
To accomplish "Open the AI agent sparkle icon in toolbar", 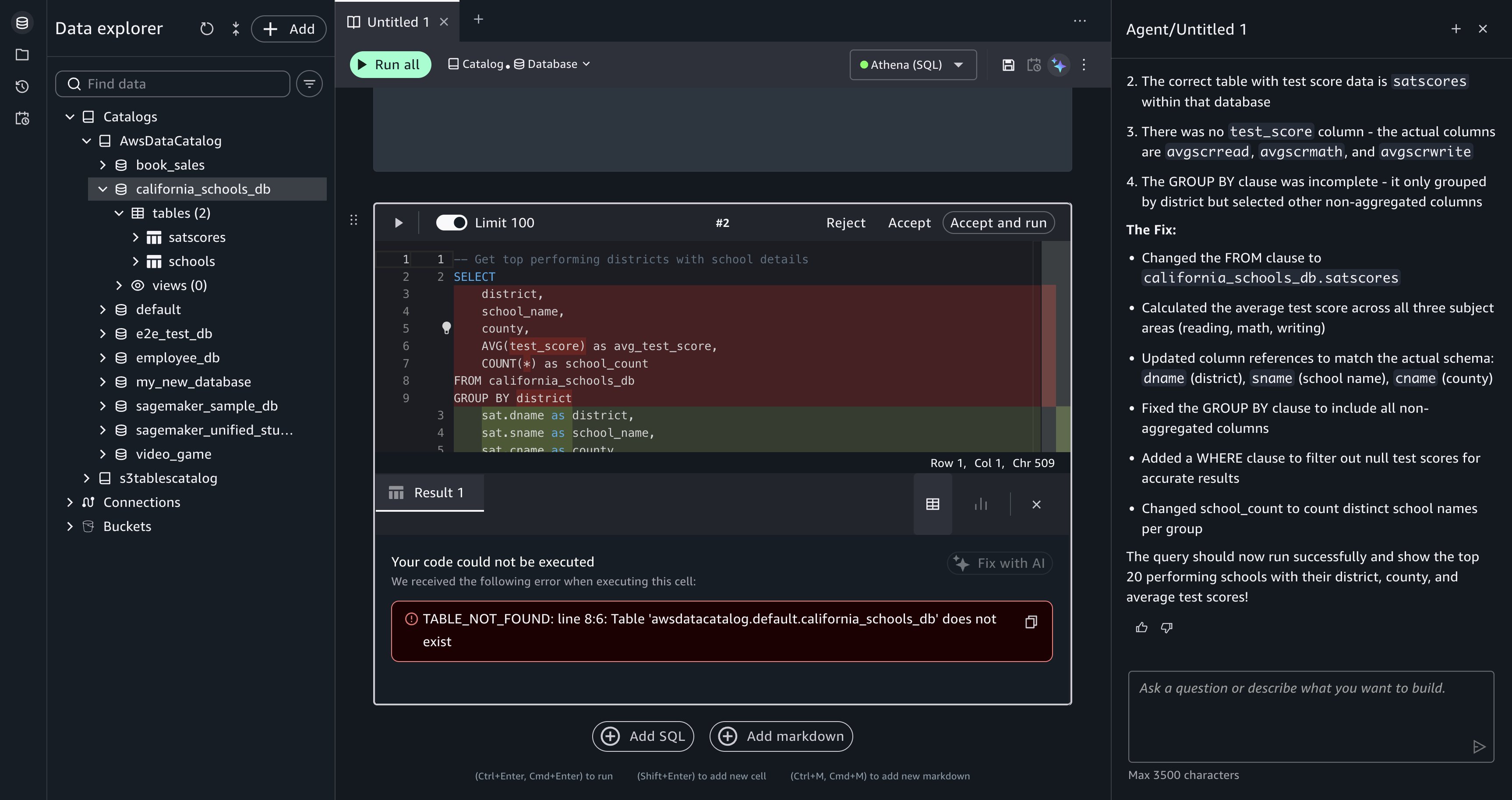I will click(1059, 64).
